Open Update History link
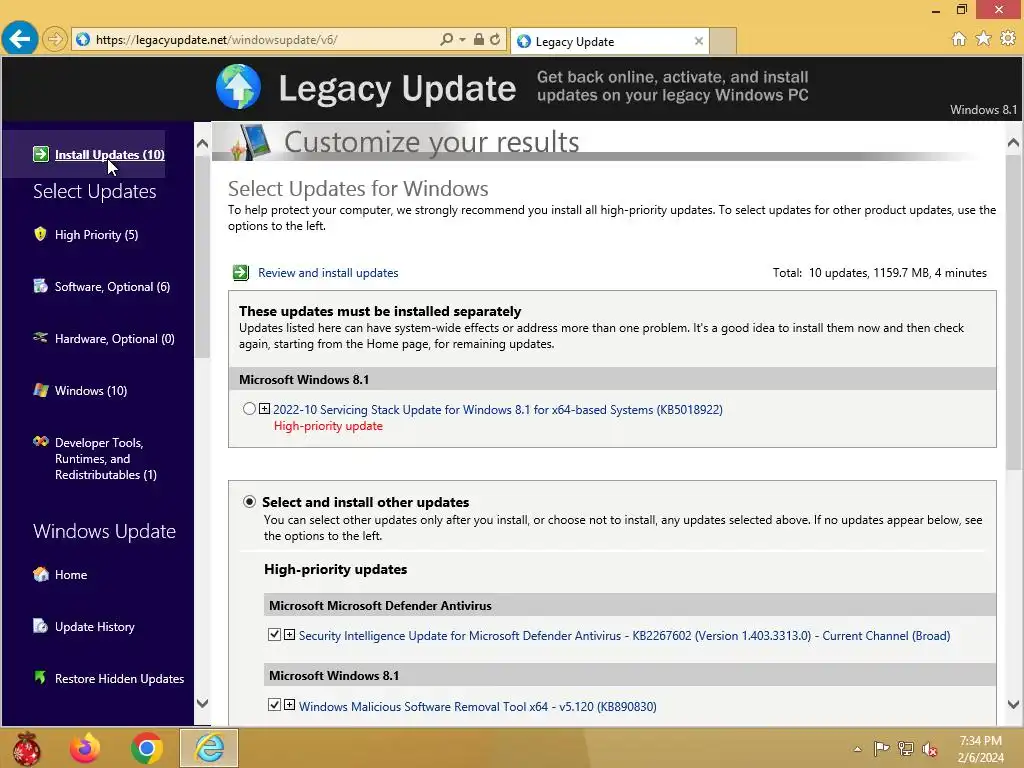This screenshot has width=1024, height=768. tap(95, 626)
